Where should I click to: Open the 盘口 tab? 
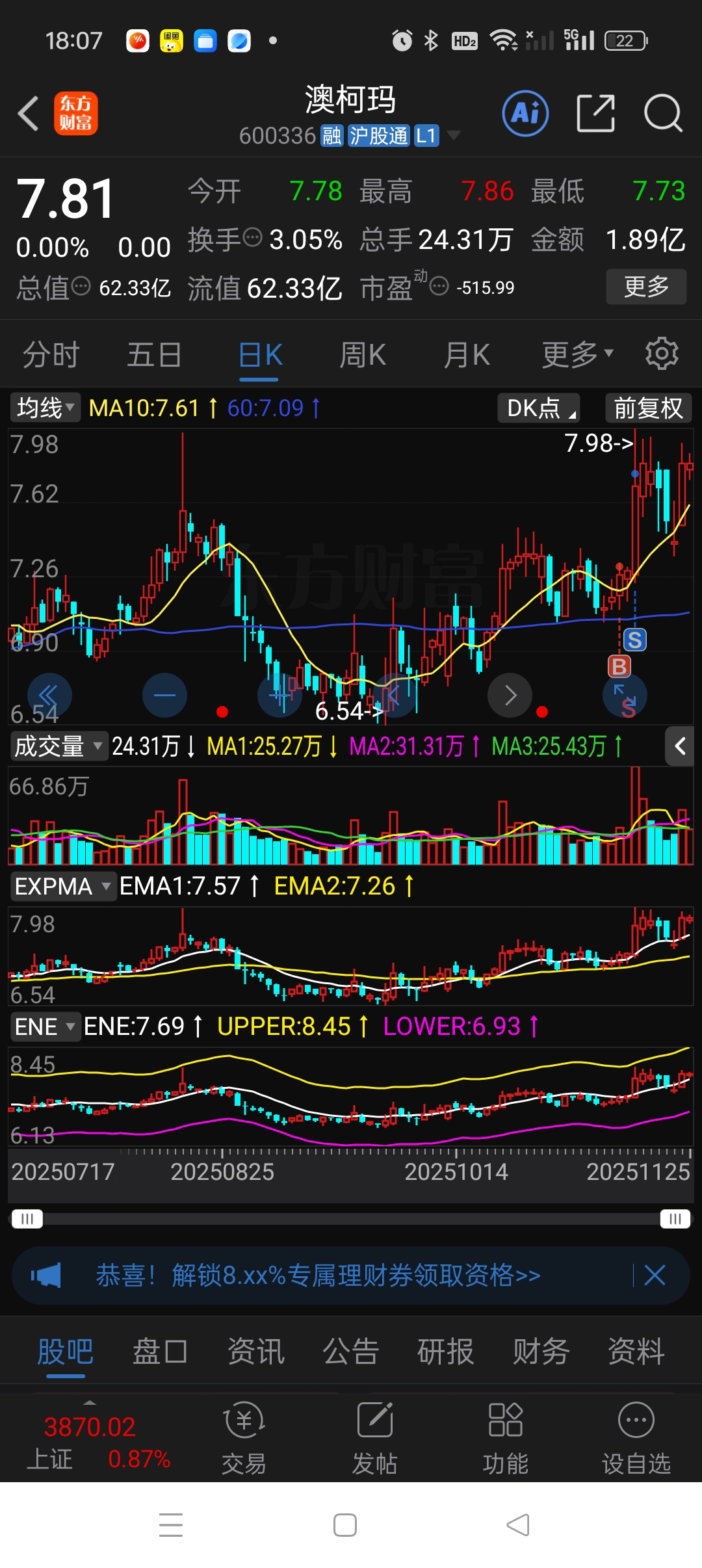coord(160,1352)
